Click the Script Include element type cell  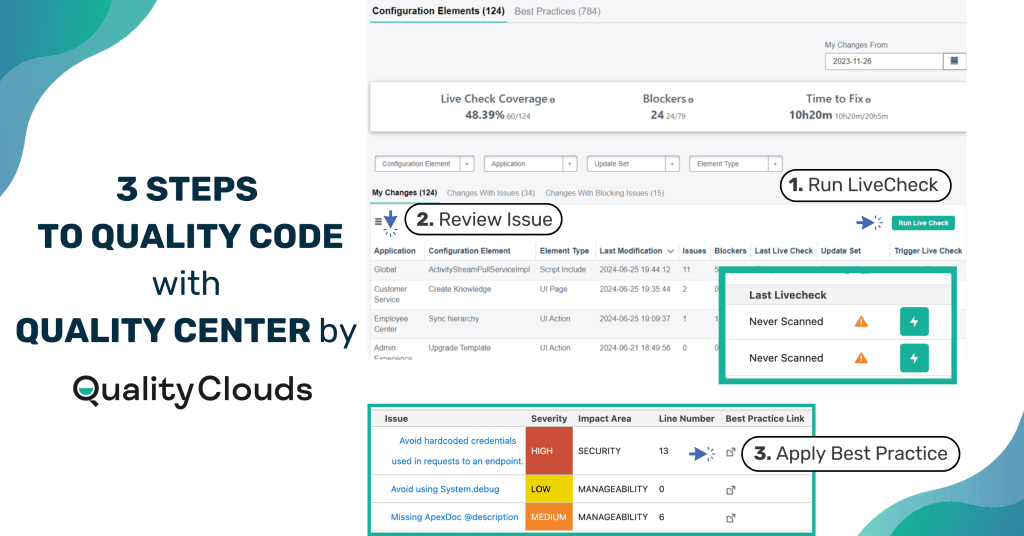tap(563, 269)
